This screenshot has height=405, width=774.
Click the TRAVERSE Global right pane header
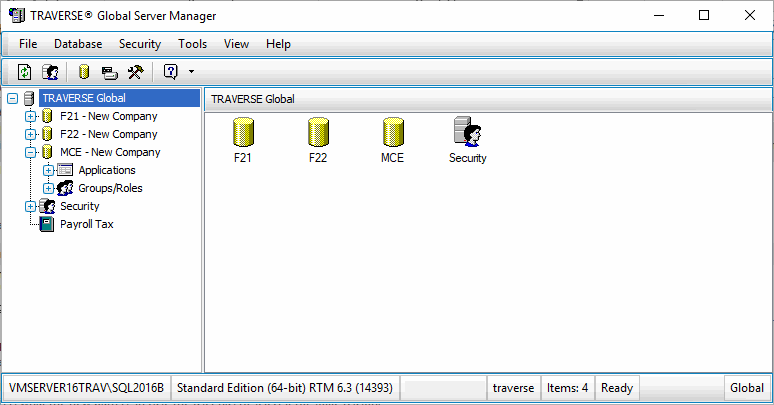pos(488,99)
